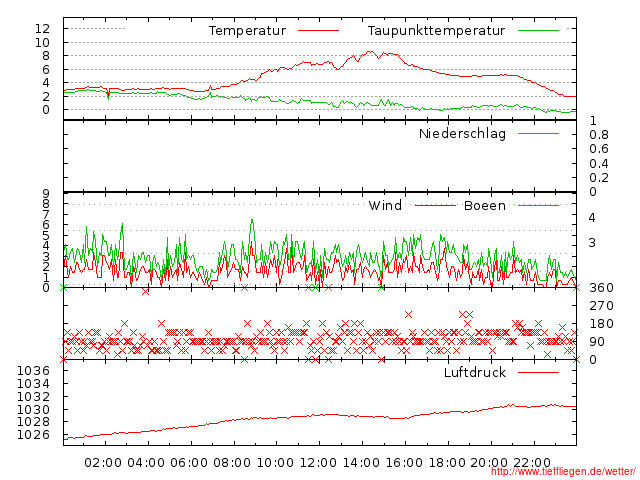Click the Niederschlag legend label

462,134
